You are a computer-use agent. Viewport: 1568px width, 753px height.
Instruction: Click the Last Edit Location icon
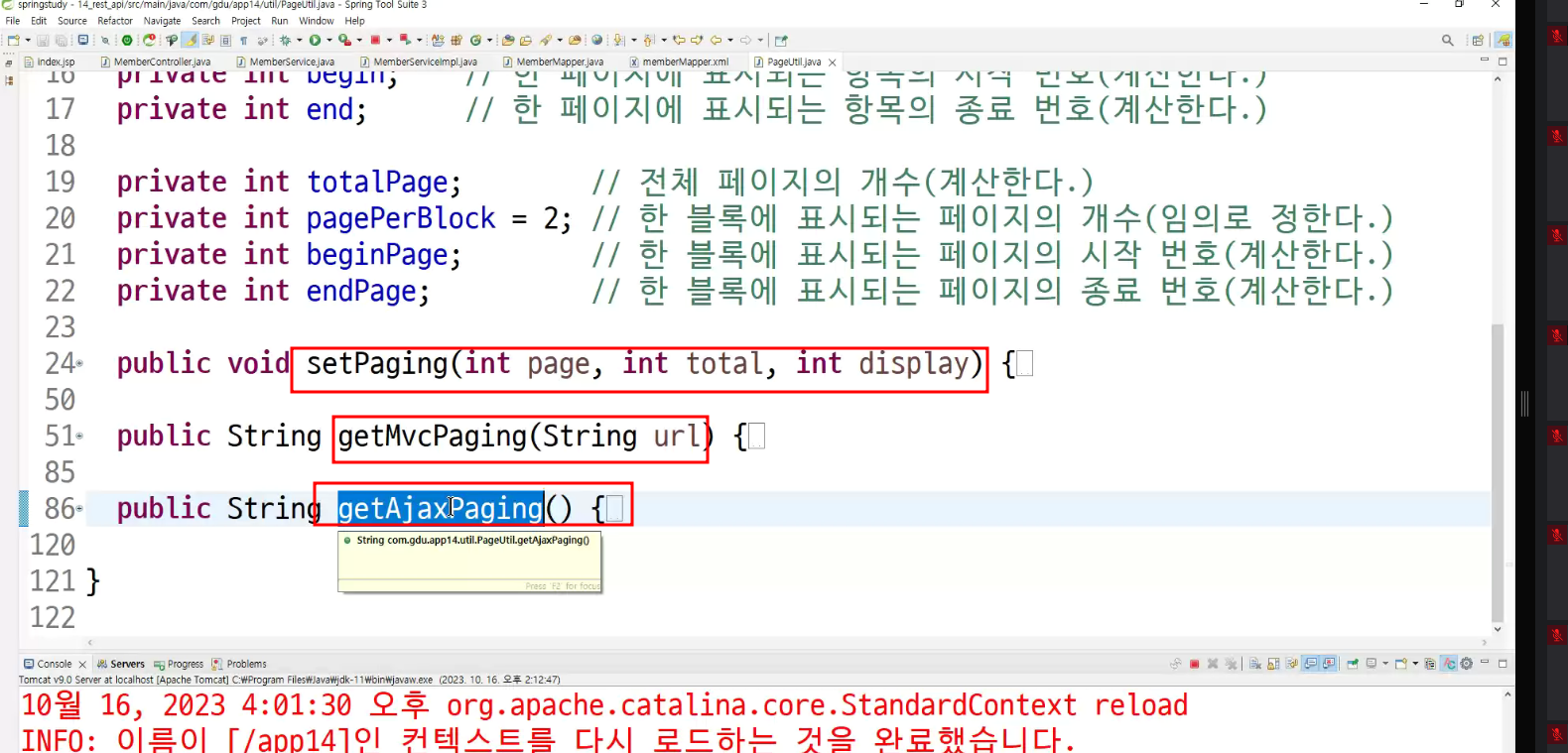[x=679, y=40]
